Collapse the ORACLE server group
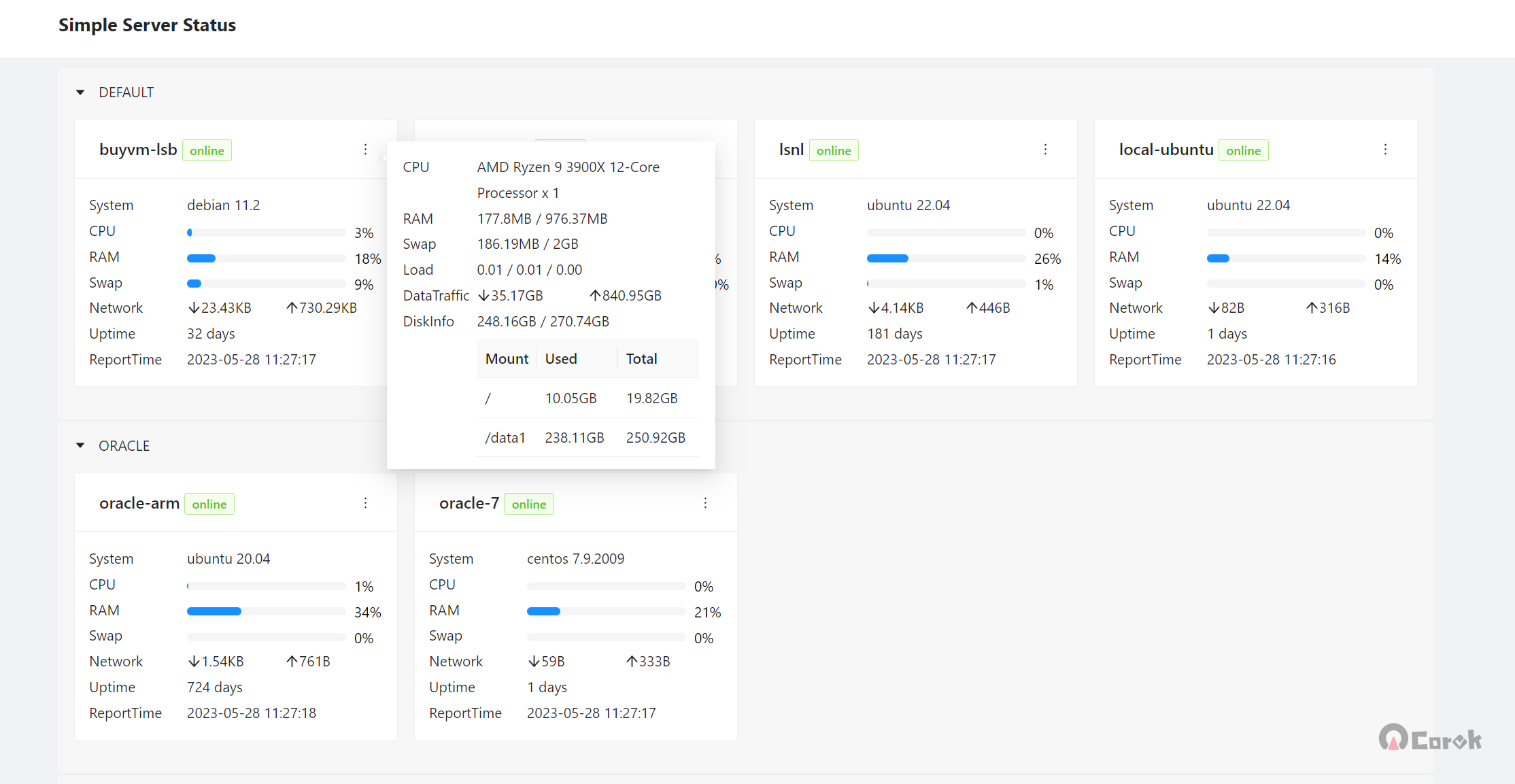Viewport: 1515px width, 784px height. (80, 445)
